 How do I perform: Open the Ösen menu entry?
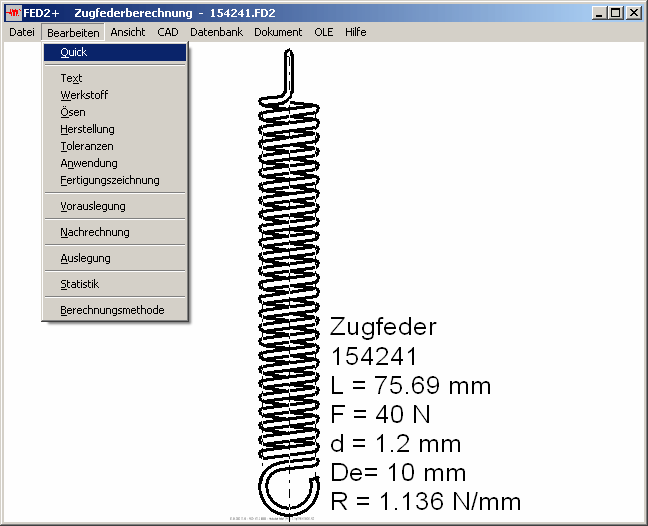[72, 112]
